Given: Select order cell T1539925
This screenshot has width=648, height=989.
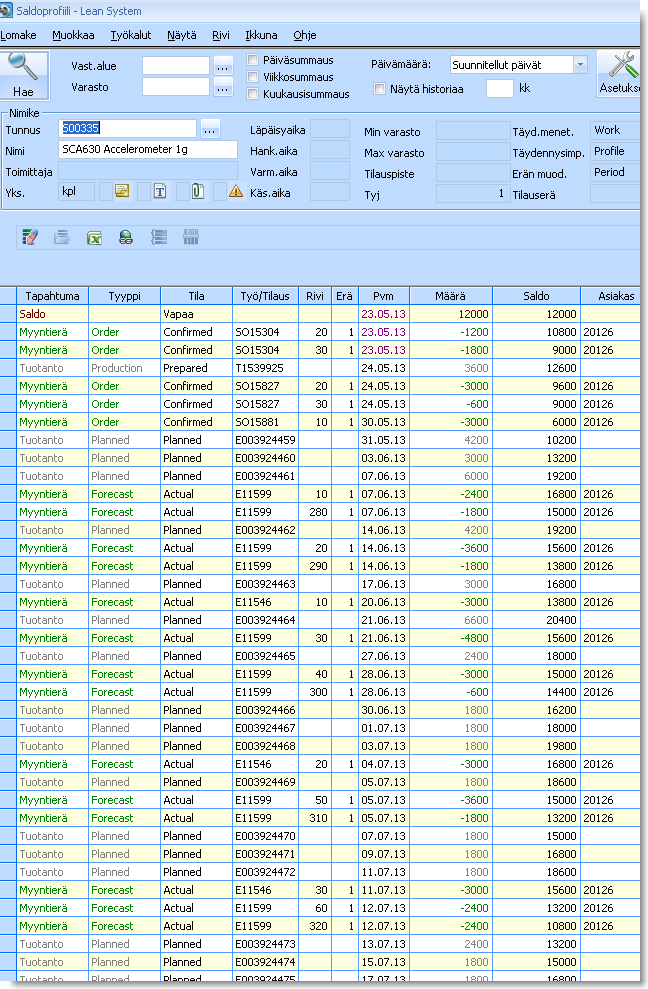Looking at the screenshot, I should [x=265, y=368].
